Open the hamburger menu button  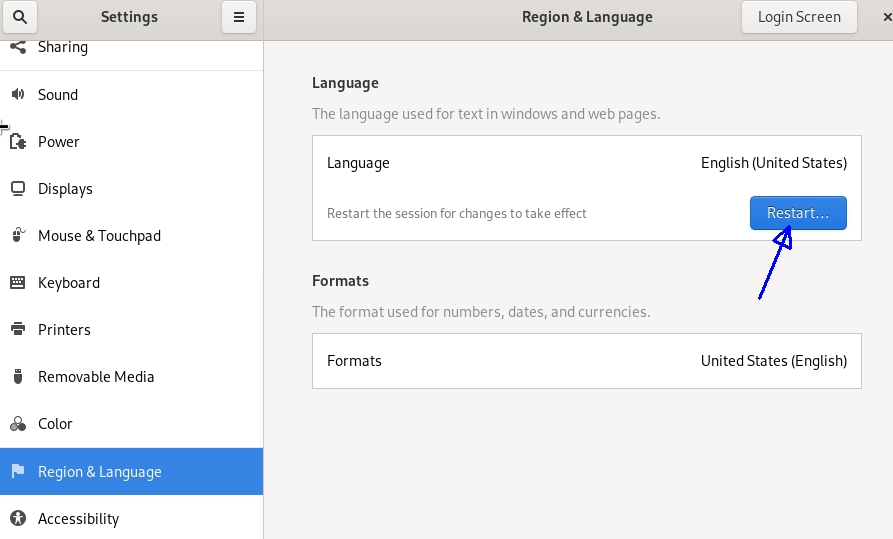pos(238,17)
